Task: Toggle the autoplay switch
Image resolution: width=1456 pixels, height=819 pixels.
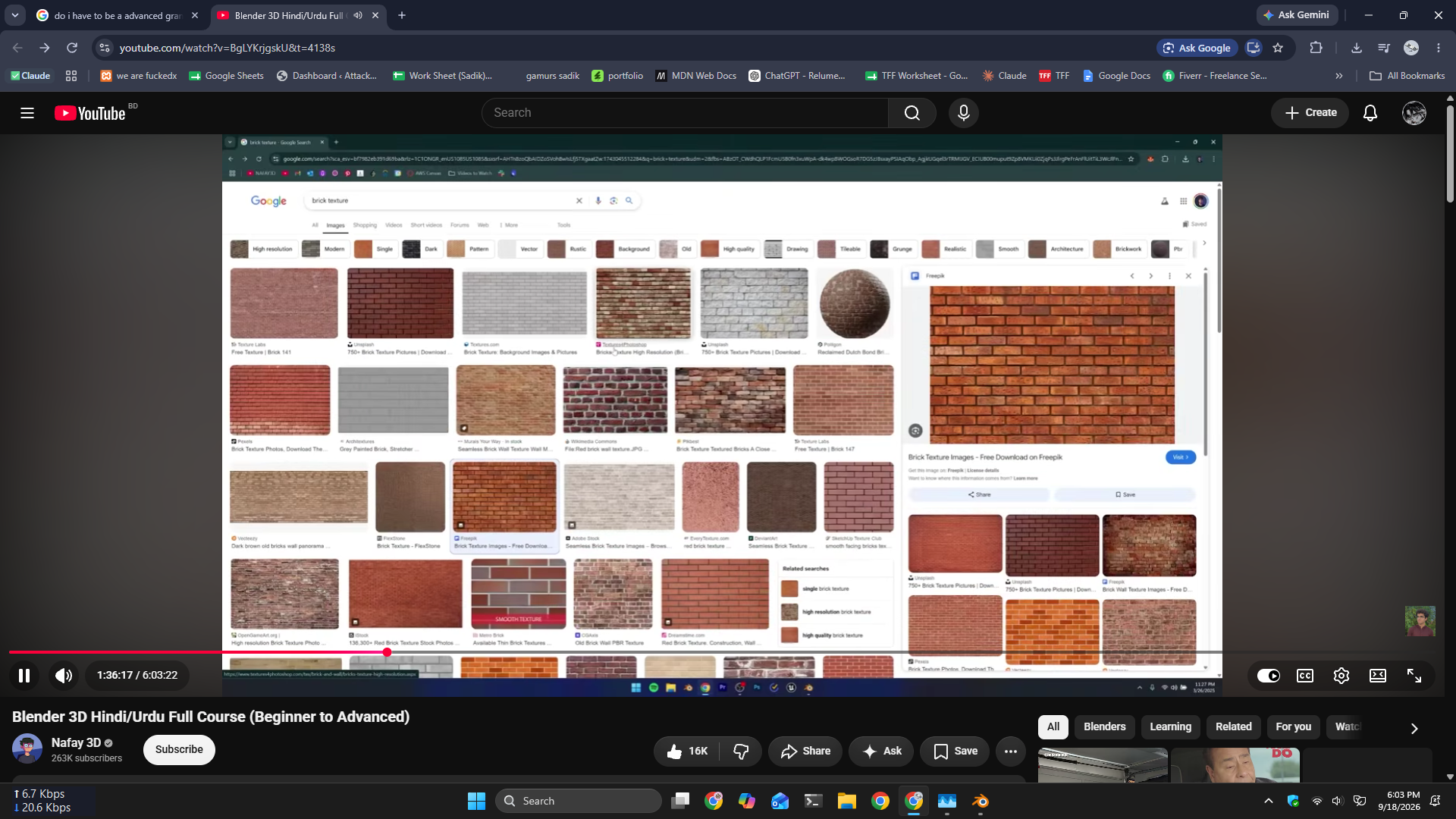Action: tap(1269, 675)
